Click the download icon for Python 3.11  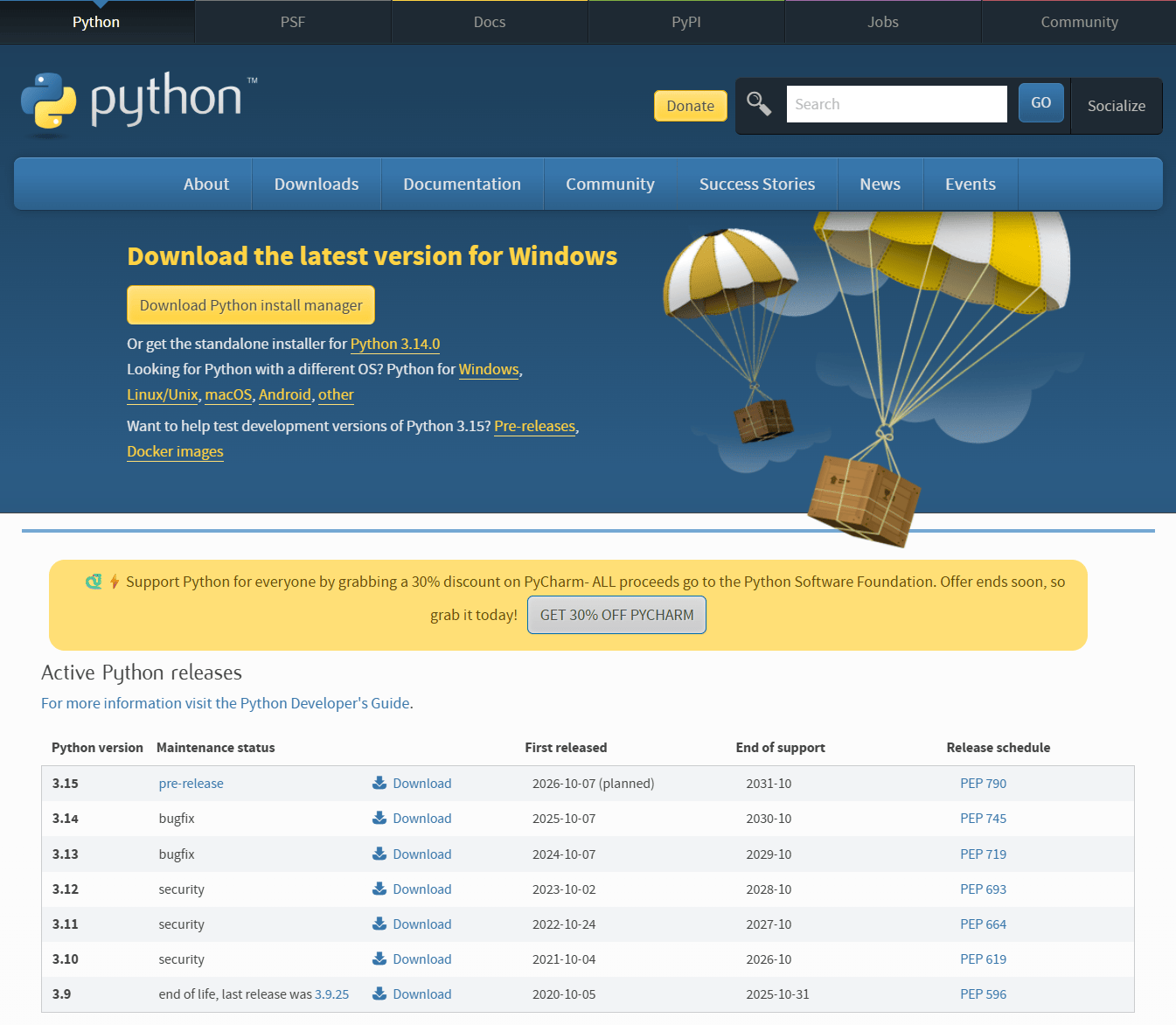click(x=379, y=924)
